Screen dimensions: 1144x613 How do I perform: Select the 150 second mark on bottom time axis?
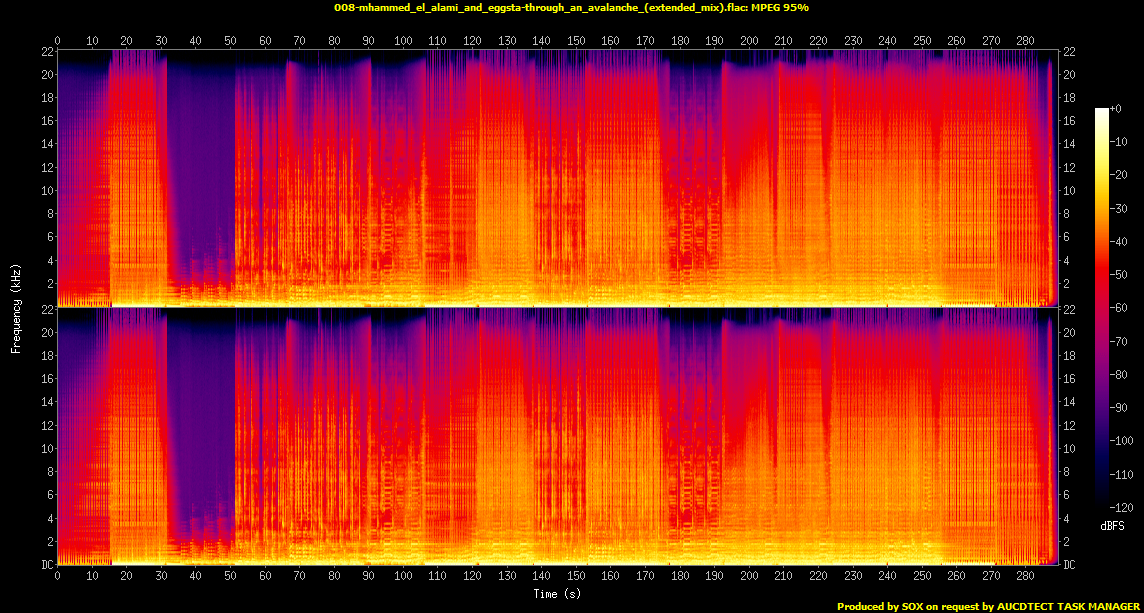pyautogui.click(x=576, y=577)
